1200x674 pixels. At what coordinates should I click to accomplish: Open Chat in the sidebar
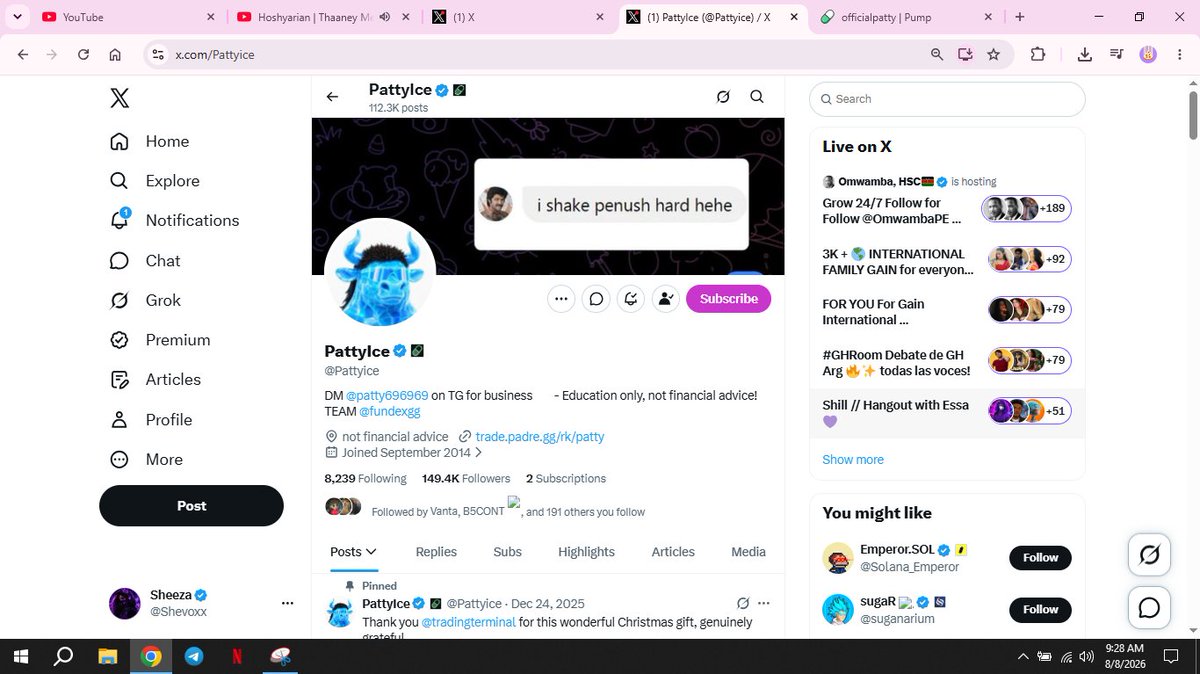pyautogui.click(x=144, y=260)
